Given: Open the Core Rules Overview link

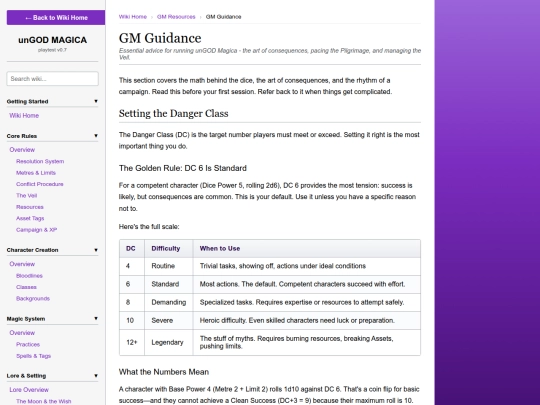Looking at the screenshot, I should [x=22, y=150].
